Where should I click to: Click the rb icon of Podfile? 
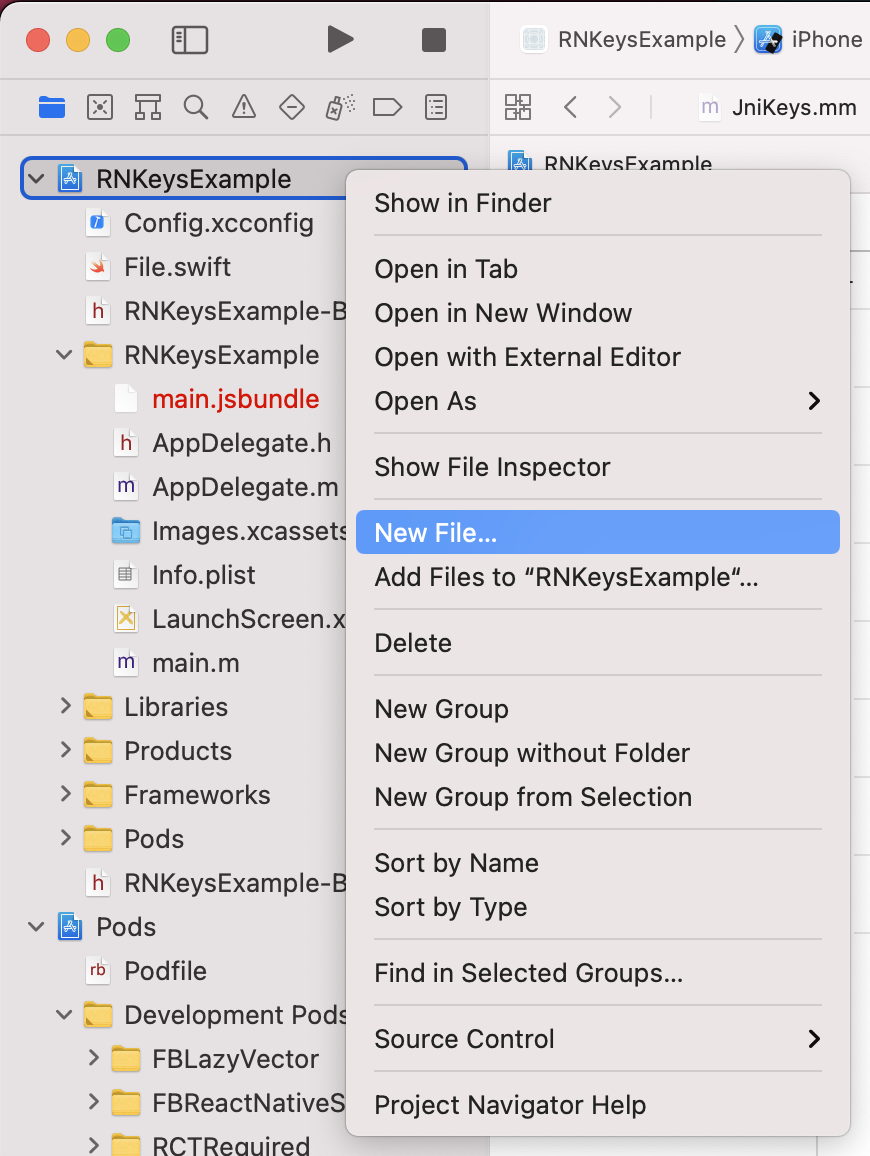(97, 970)
